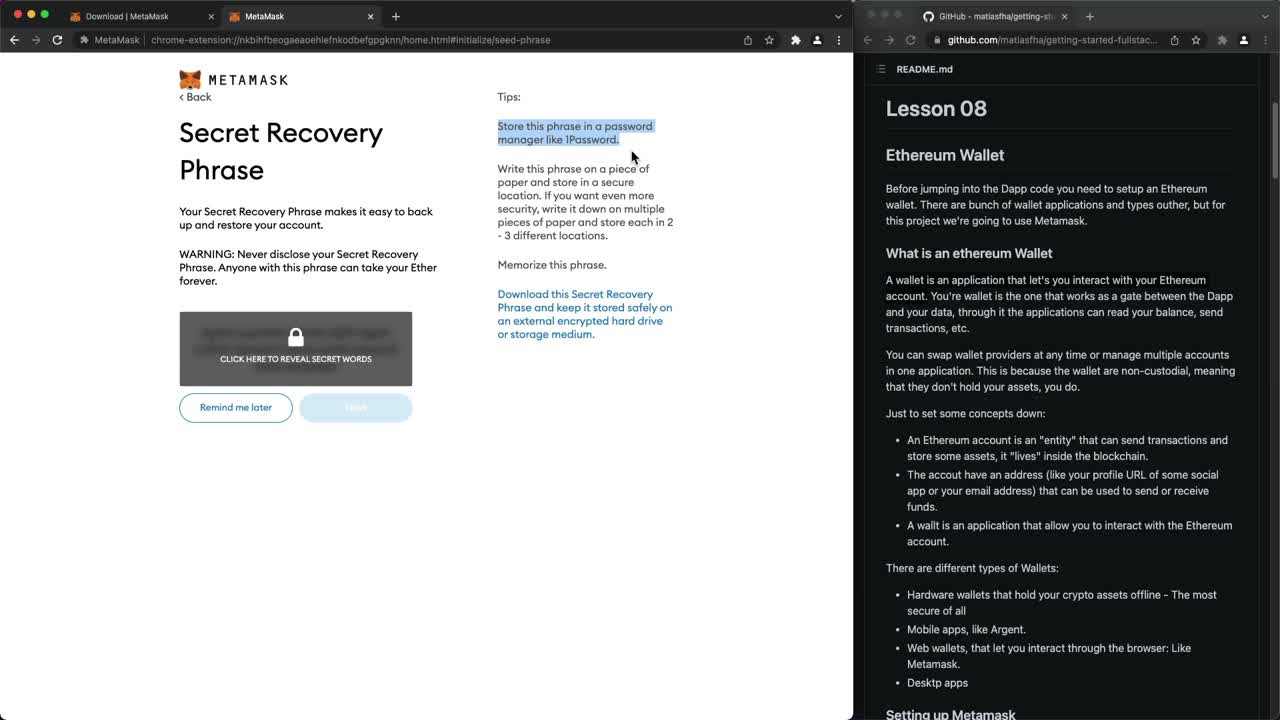This screenshot has width=1280, height=720.
Task: Click the back arrow in the GitHub window
Action: [x=866, y=40]
